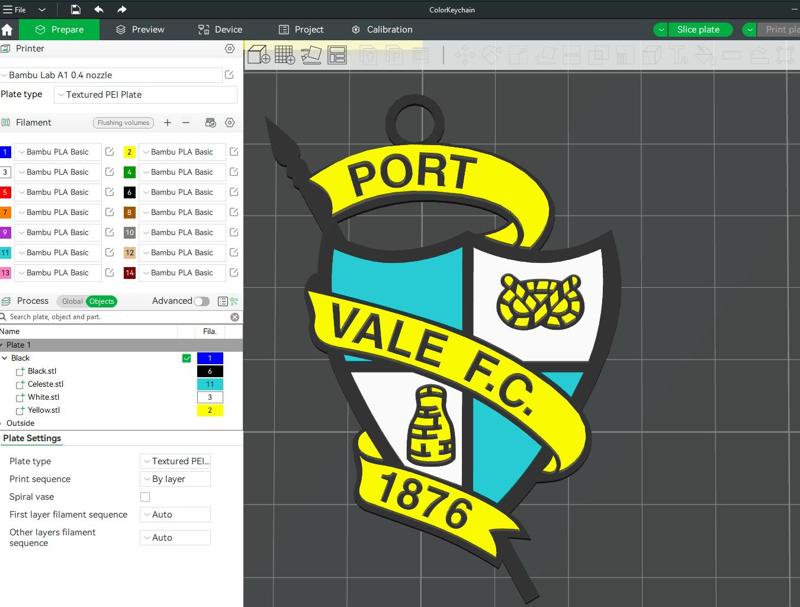Remove a filament with the minus icon
Screen dimensions: 800x607
(x=186, y=122)
